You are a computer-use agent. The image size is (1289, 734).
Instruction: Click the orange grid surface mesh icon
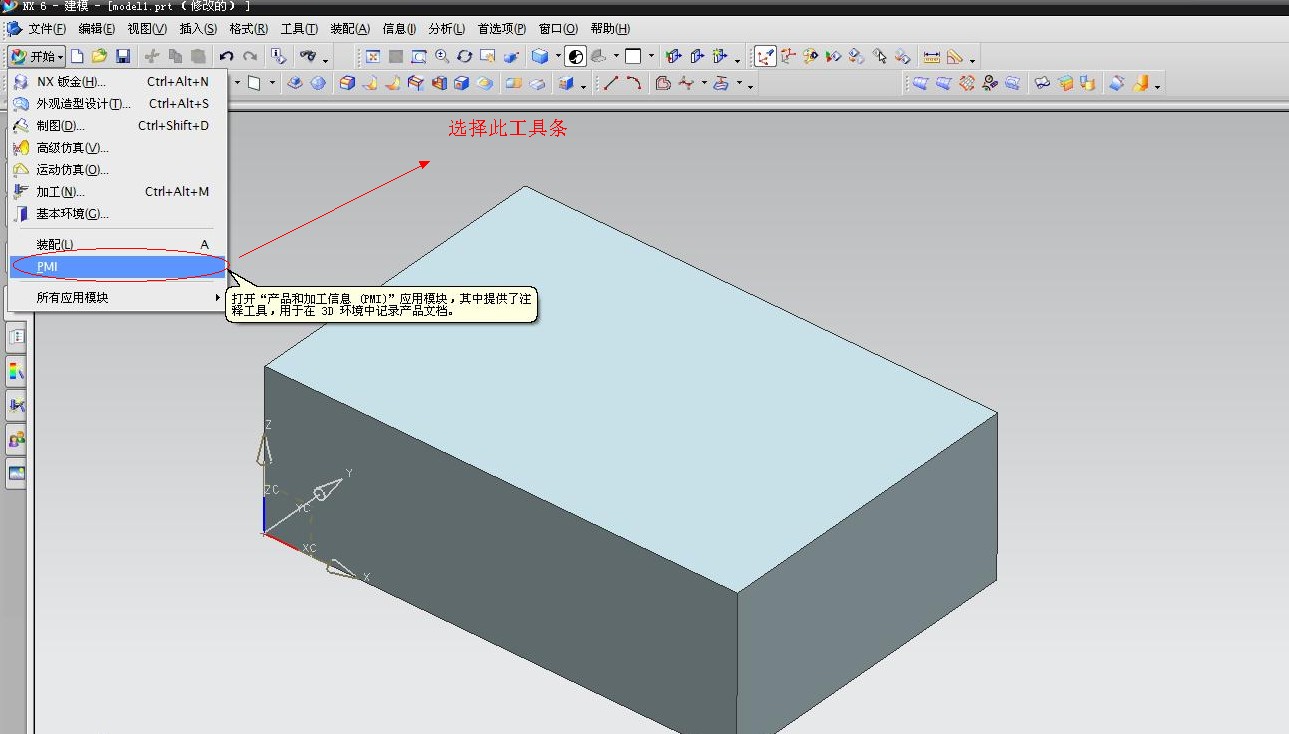(x=966, y=83)
